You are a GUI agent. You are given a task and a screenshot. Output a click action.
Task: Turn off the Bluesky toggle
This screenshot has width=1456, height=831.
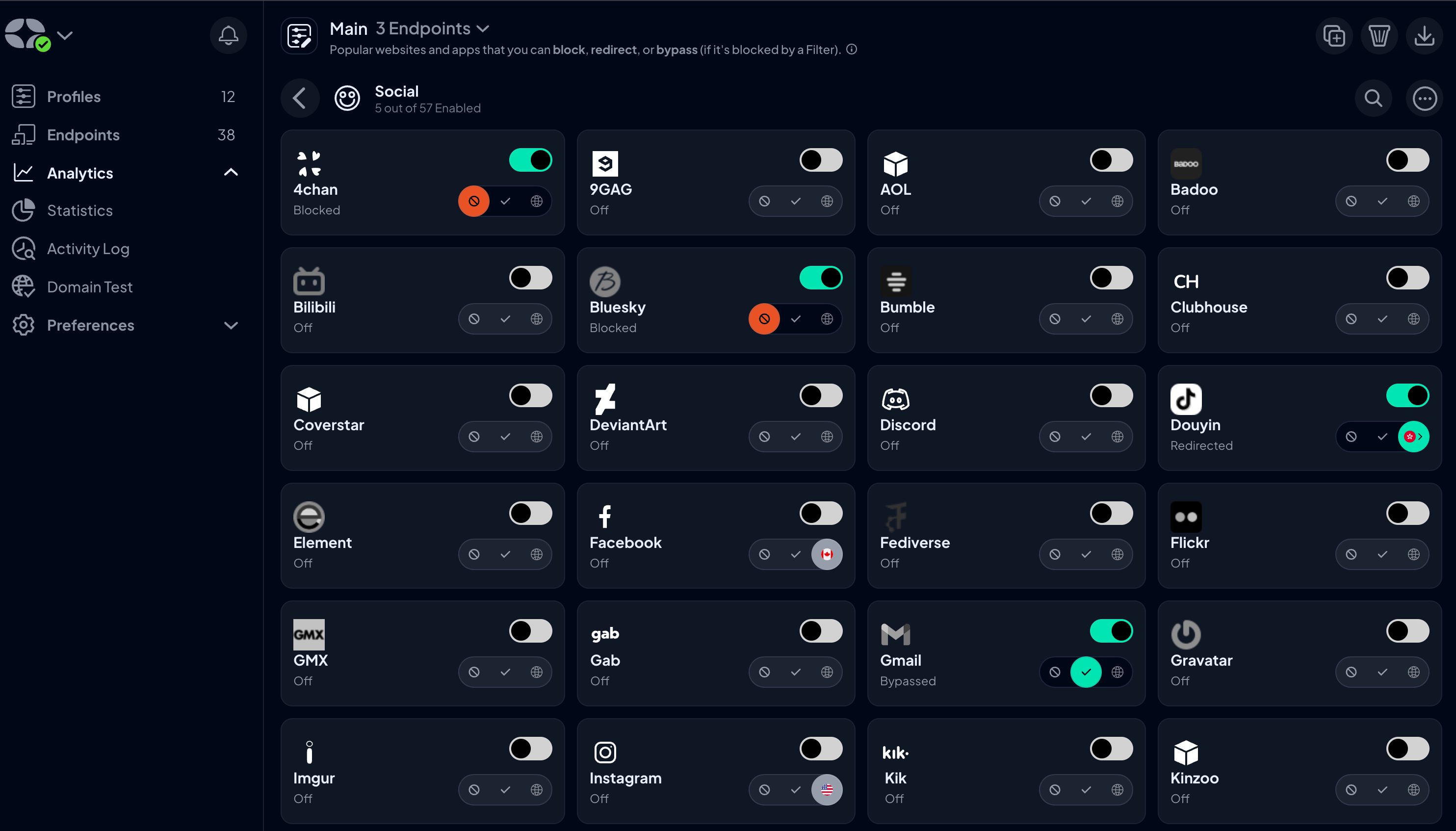(x=821, y=278)
